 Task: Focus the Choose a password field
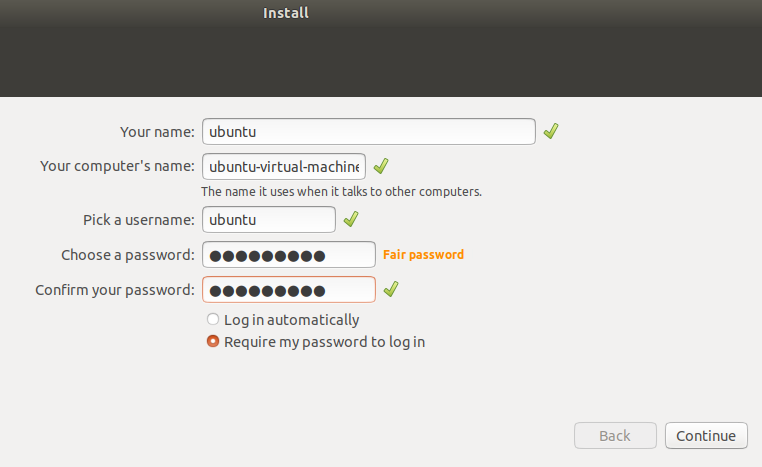(x=289, y=254)
